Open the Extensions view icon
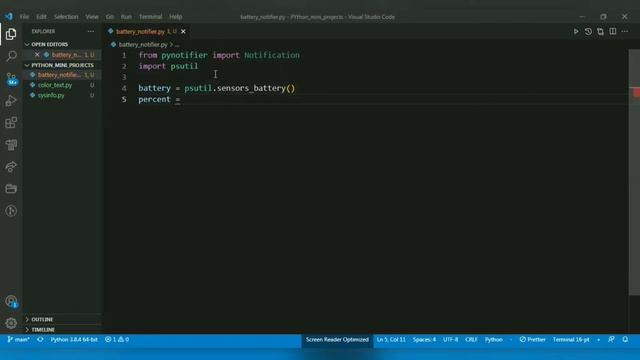640x360 pixels. [11, 123]
